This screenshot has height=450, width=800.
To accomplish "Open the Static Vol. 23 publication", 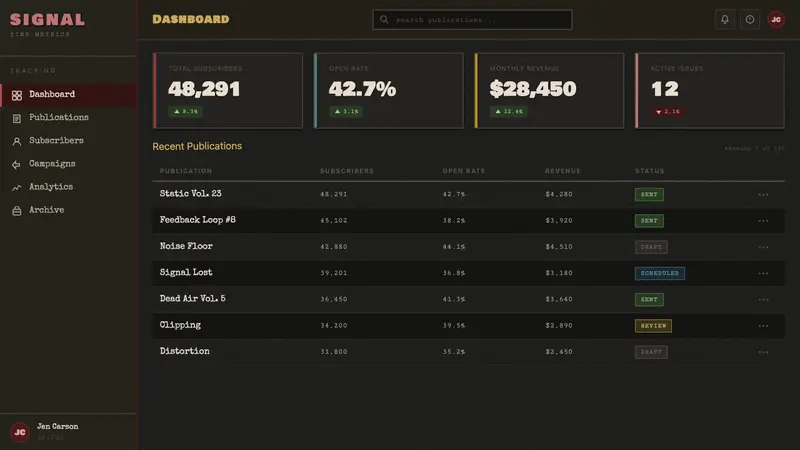I will (x=190, y=194).
